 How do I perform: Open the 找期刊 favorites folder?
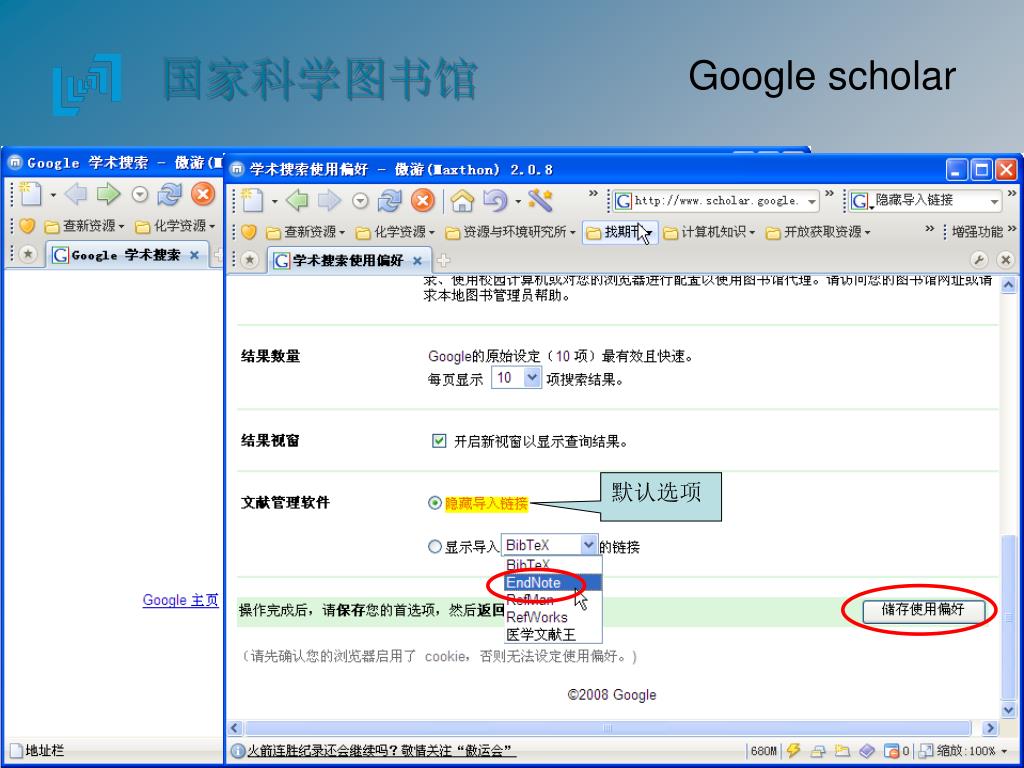[x=619, y=232]
